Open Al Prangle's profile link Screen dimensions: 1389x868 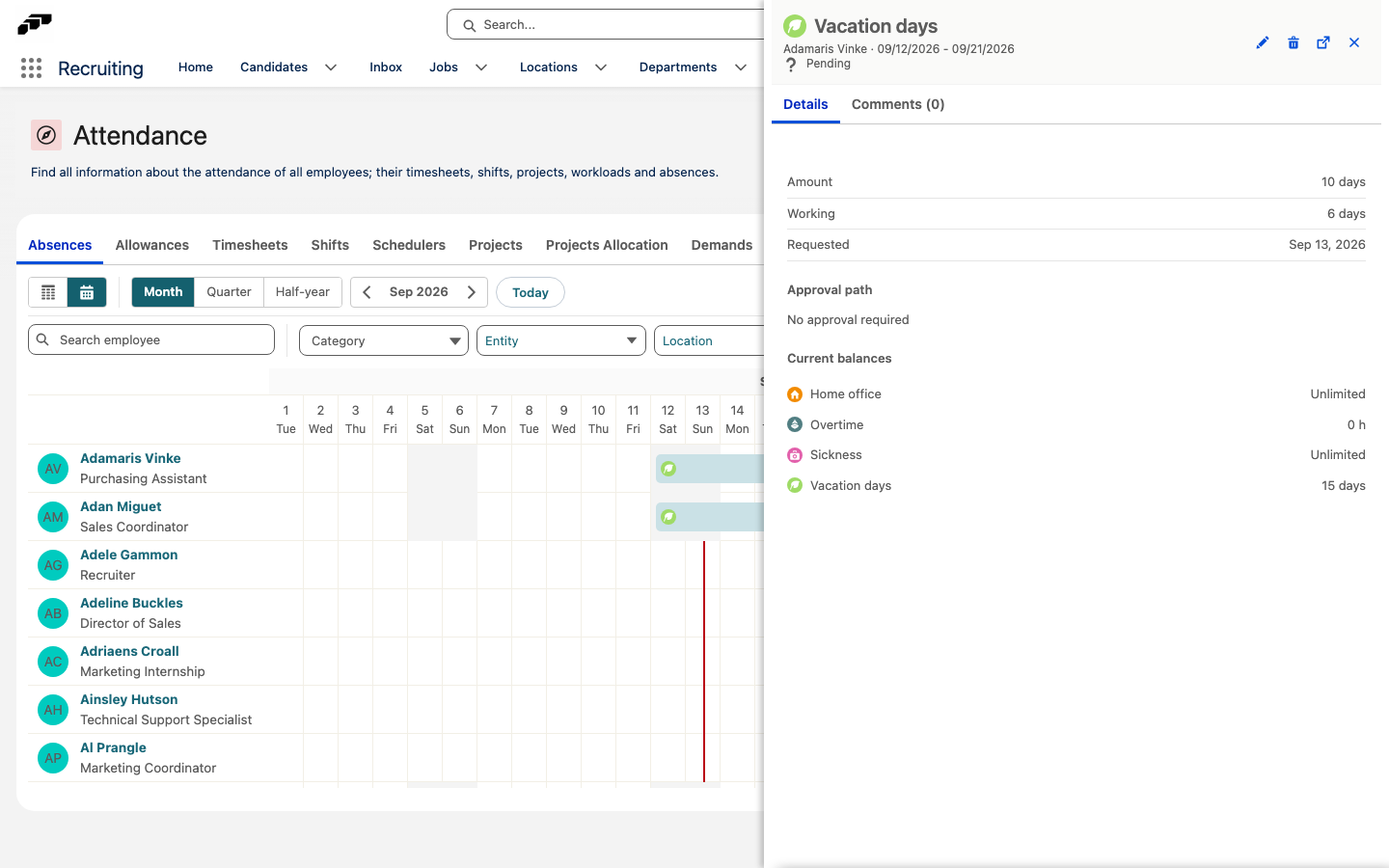113,748
